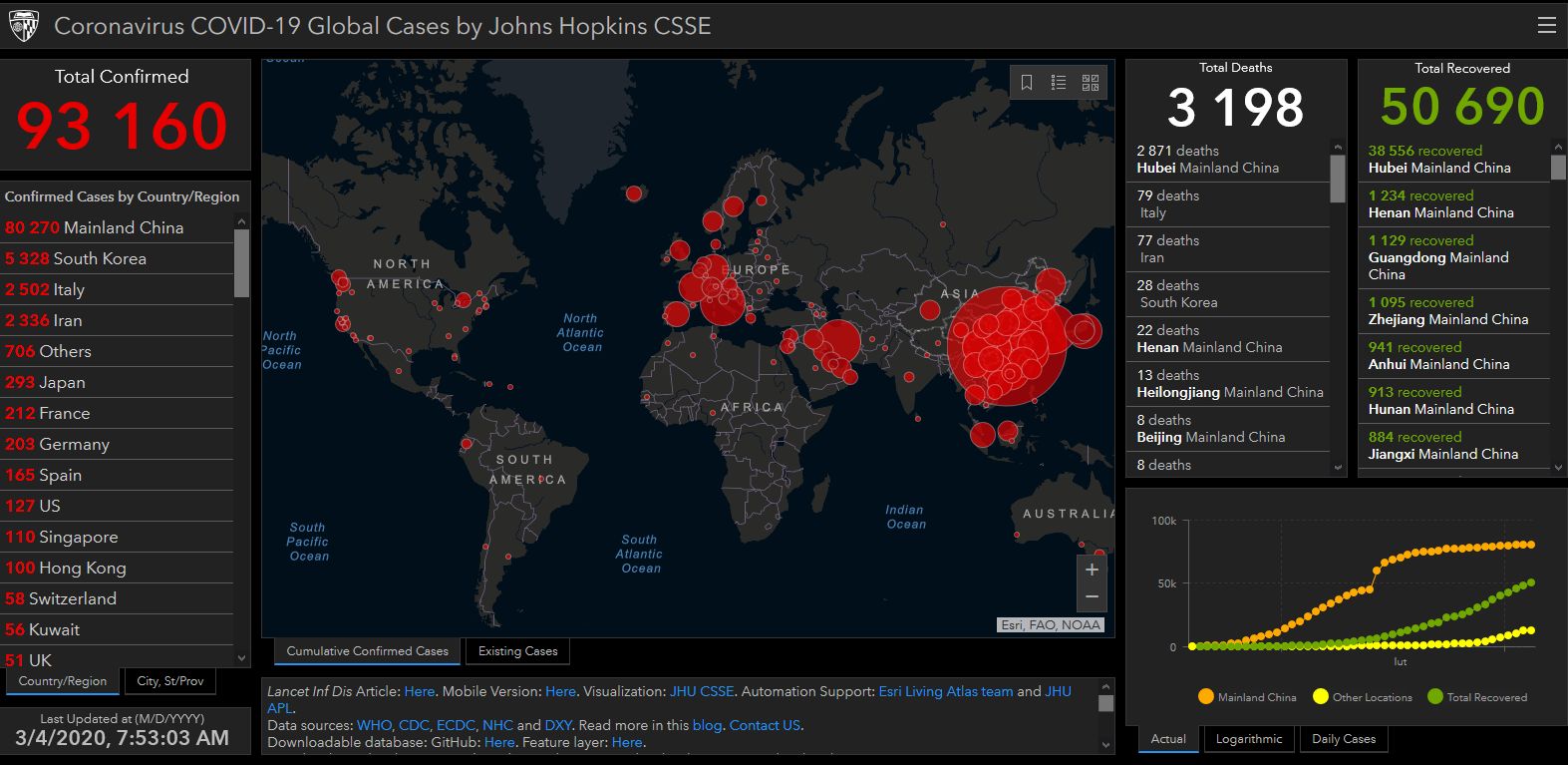Switch chart to Daily Cases tab
Image resolution: width=1568 pixels, height=765 pixels.
1344,739
